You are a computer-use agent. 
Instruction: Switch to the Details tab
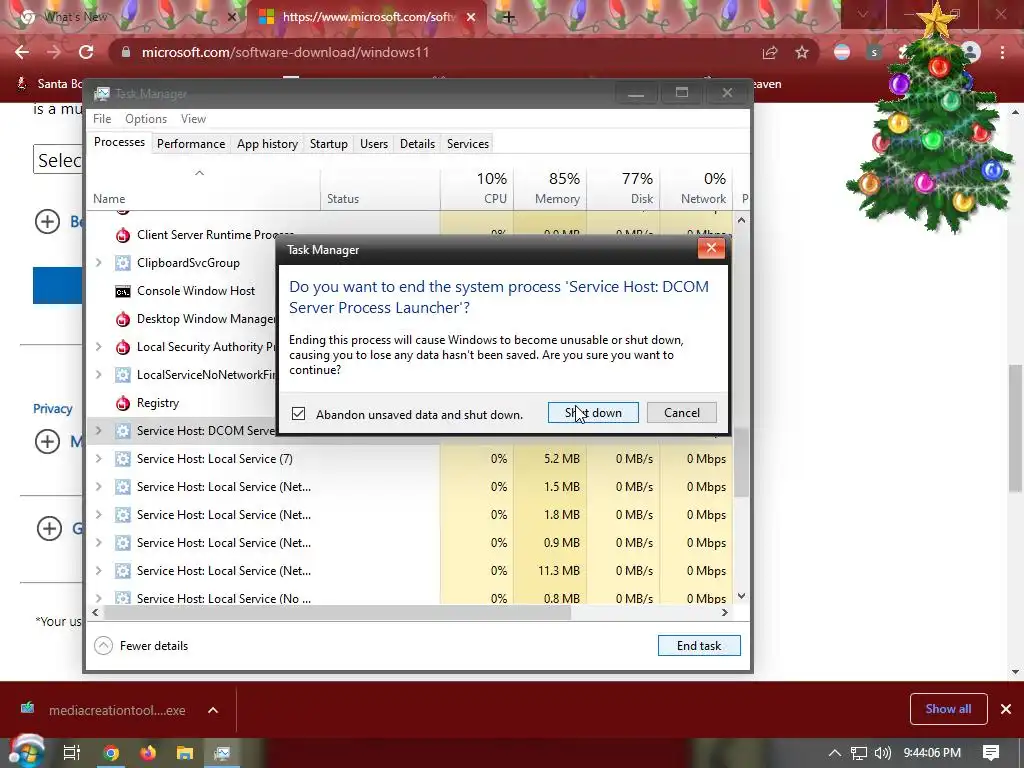417,144
